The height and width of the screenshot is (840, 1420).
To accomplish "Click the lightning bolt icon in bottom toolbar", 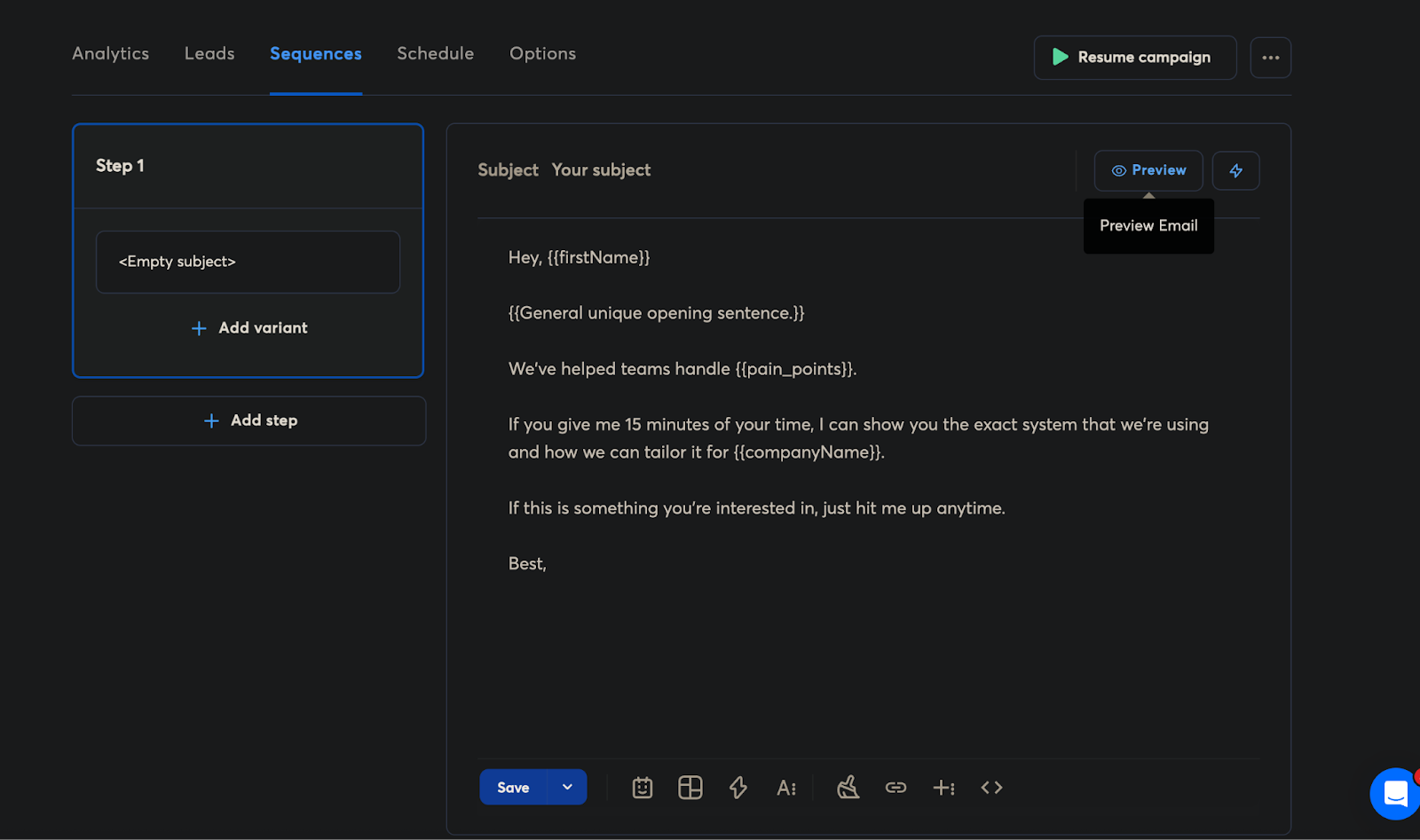I will pyautogui.click(x=738, y=787).
